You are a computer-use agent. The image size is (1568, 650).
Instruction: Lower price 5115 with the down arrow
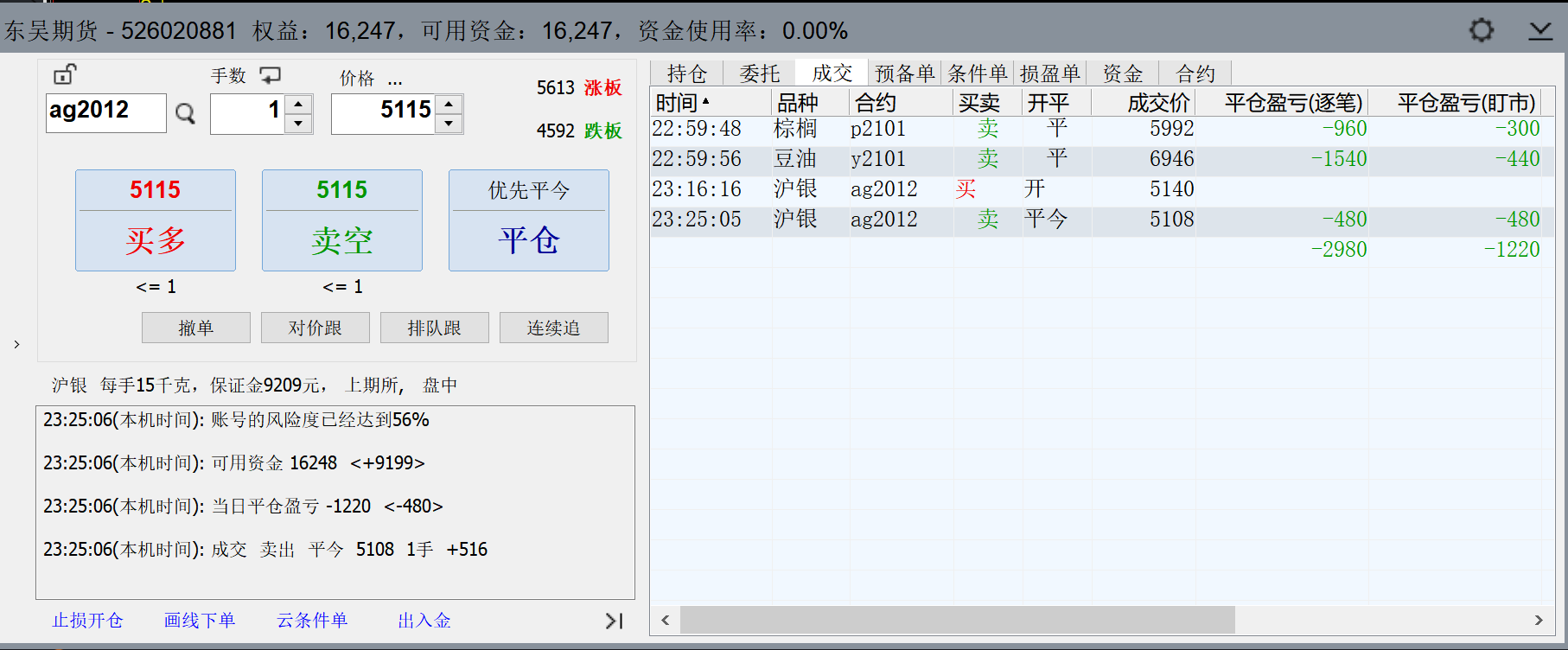click(x=449, y=124)
